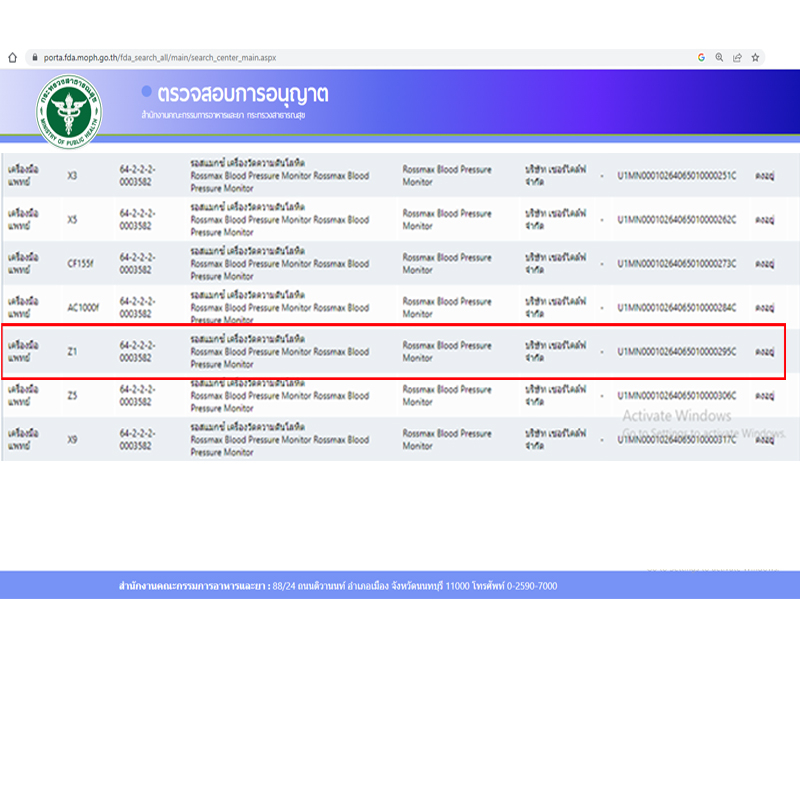Select the highlighted Z1 model cell

coord(72,352)
